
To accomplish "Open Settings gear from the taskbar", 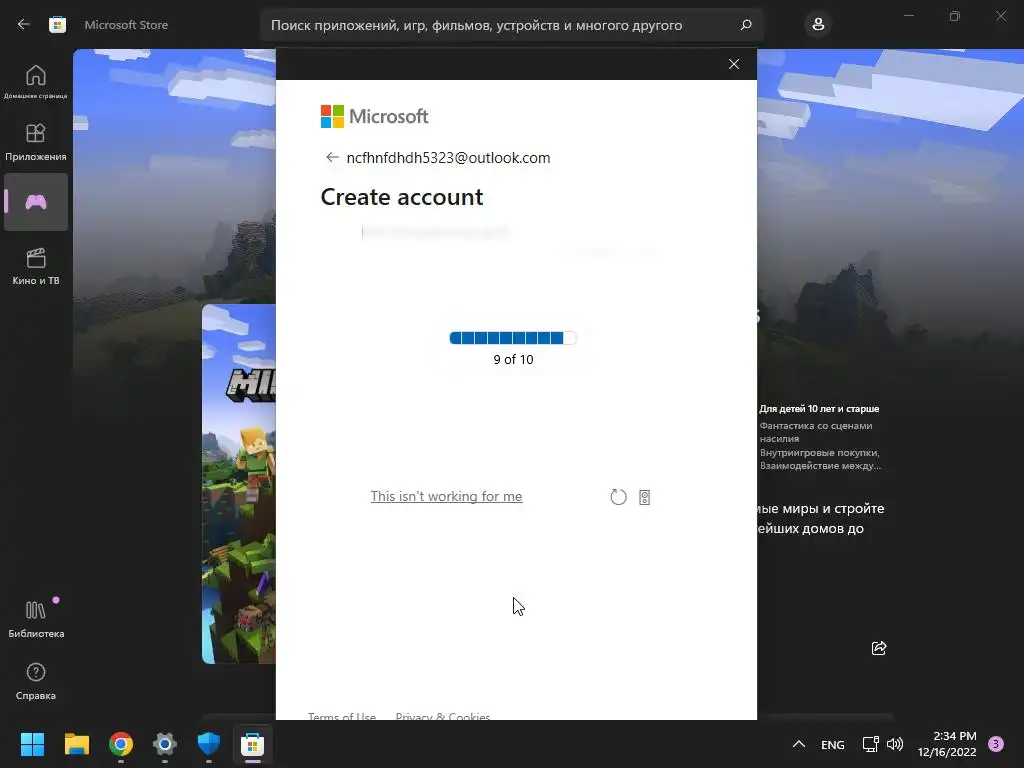I will point(165,744).
